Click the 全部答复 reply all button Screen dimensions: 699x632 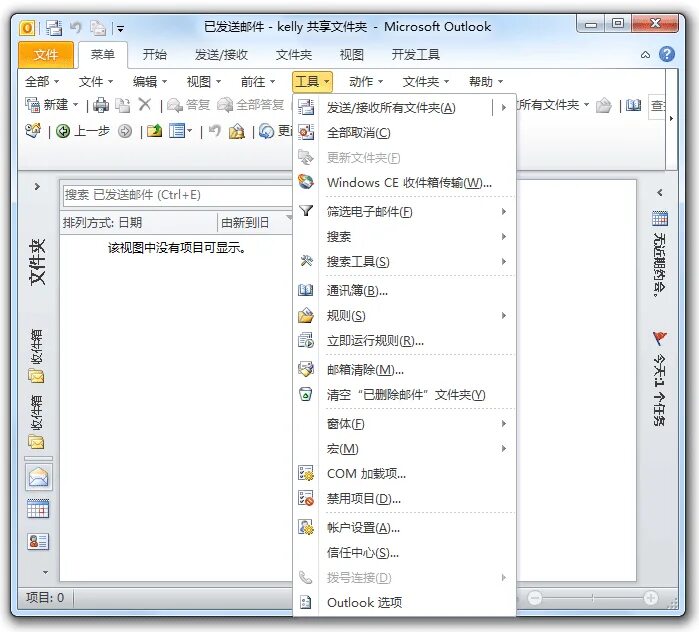tap(251, 105)
